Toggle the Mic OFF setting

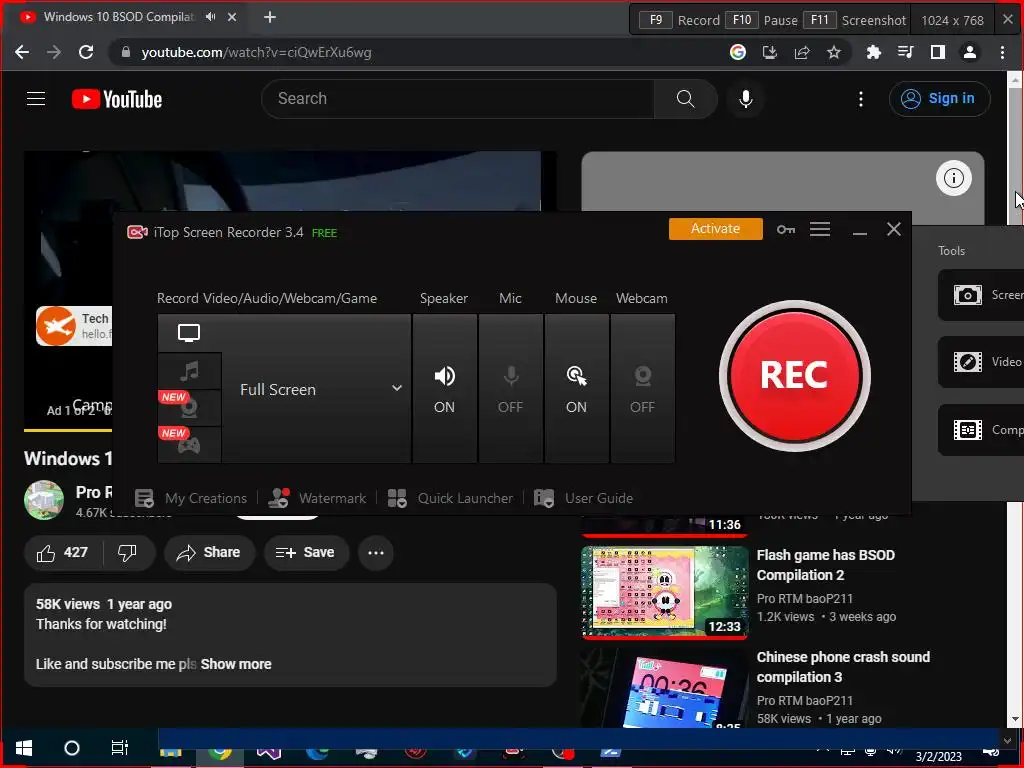point(511,389)
